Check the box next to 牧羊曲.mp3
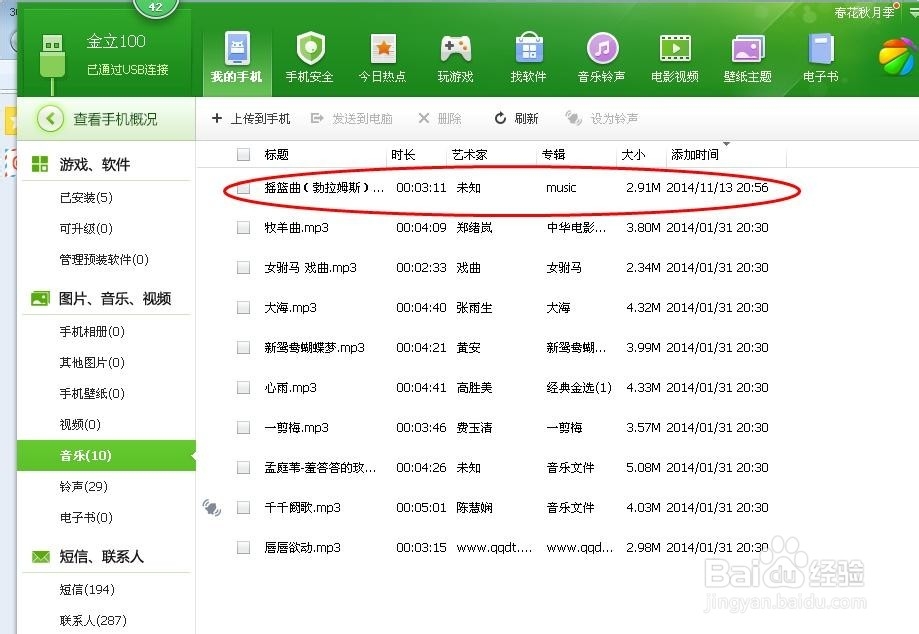 coord(242,227)
